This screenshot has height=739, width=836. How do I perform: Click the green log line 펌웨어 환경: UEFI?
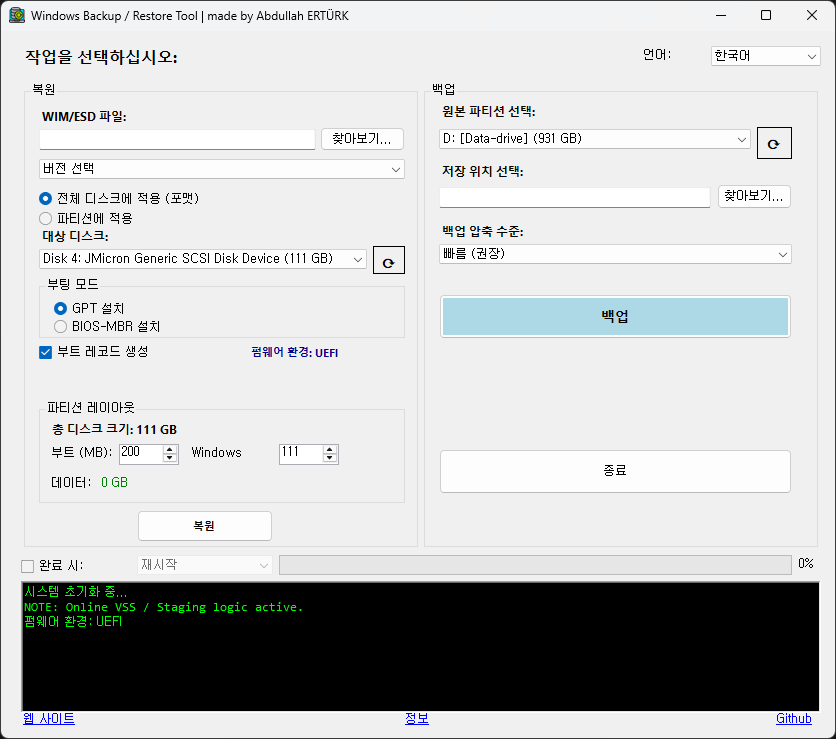click(x=73, y=622)
